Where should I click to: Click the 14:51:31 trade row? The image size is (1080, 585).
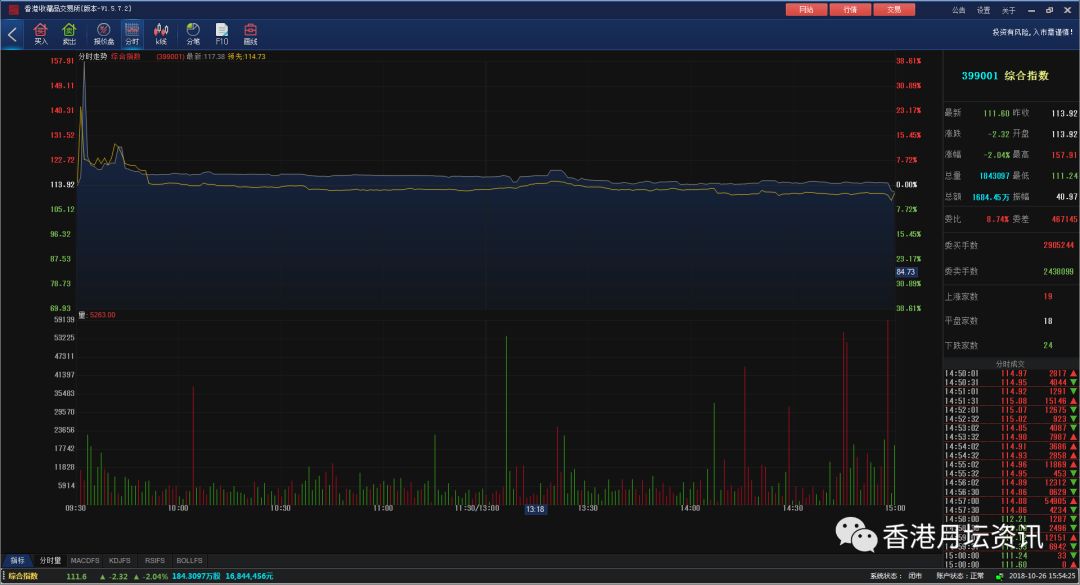coord(1010,400)
